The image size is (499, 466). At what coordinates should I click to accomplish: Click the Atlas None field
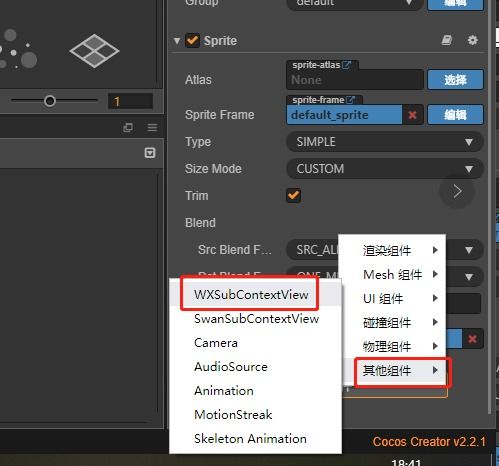coord(355,80)
